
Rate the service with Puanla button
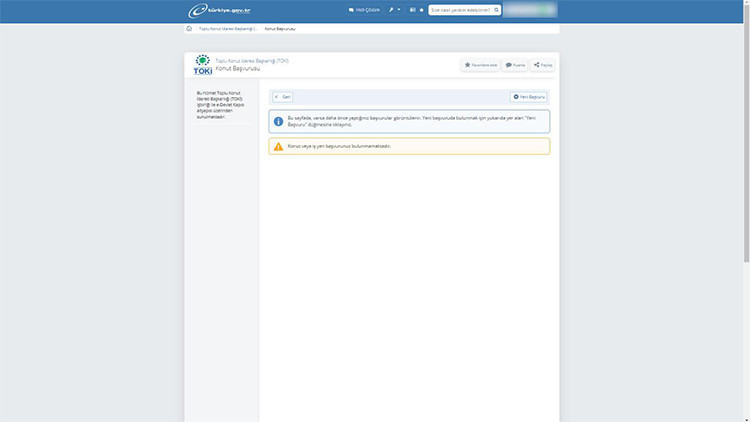pyautogui.click(x=515, y=65)
